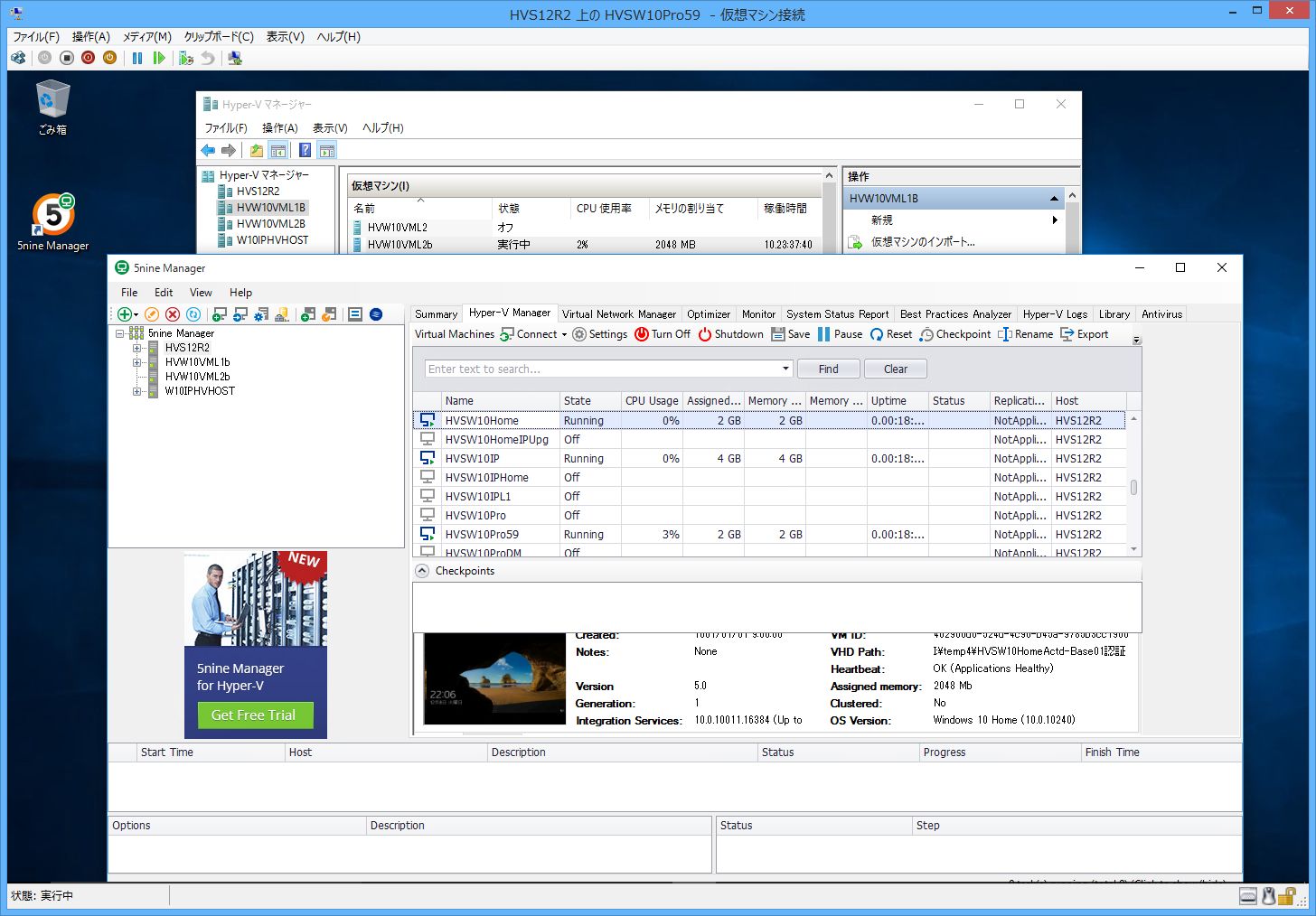This screenshot has width=1316, height=916.
Task: Switch to the Summary tab
Action: 436,314
